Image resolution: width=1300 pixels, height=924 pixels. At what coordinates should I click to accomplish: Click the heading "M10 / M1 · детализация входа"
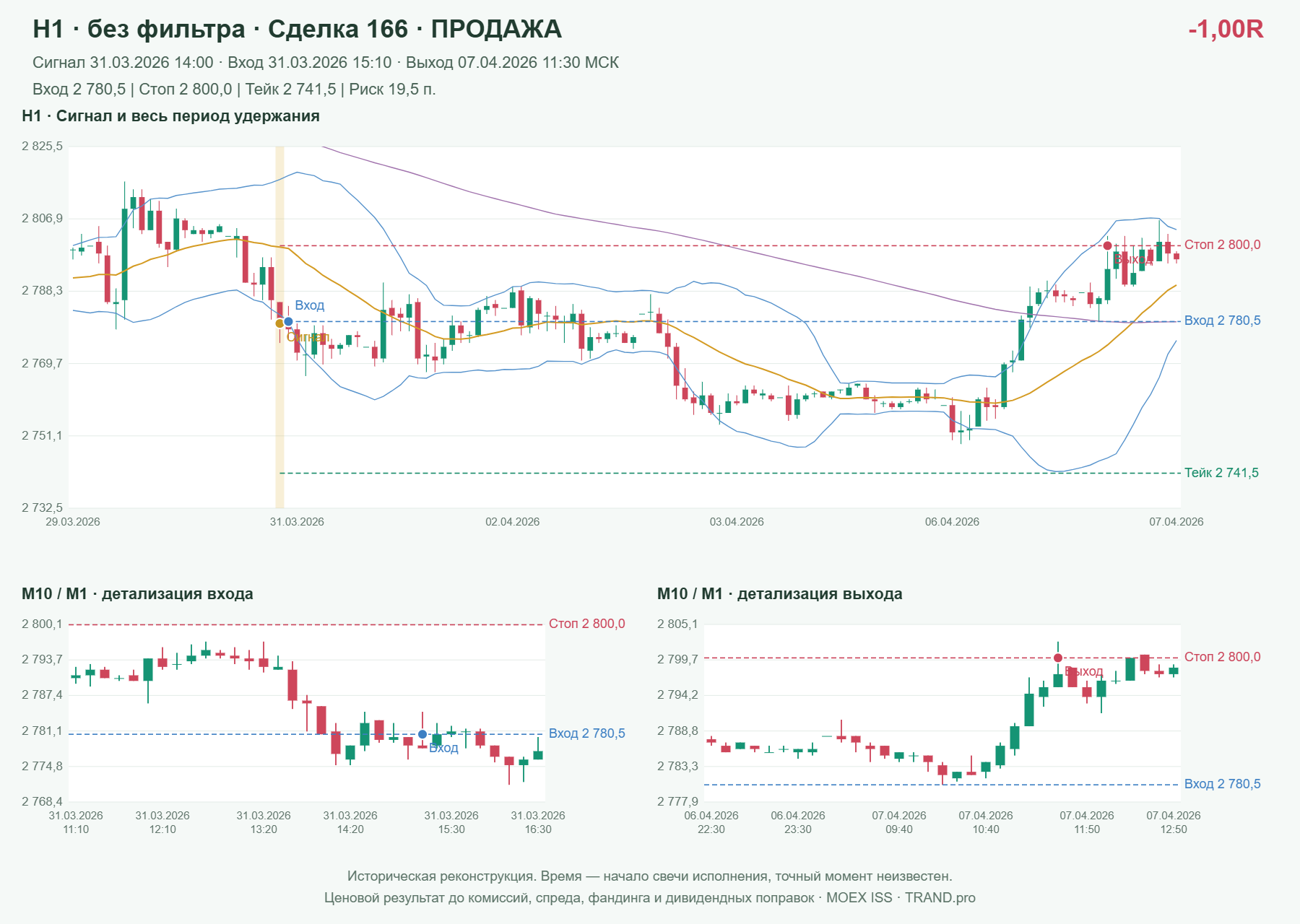(x=137, y=594)
